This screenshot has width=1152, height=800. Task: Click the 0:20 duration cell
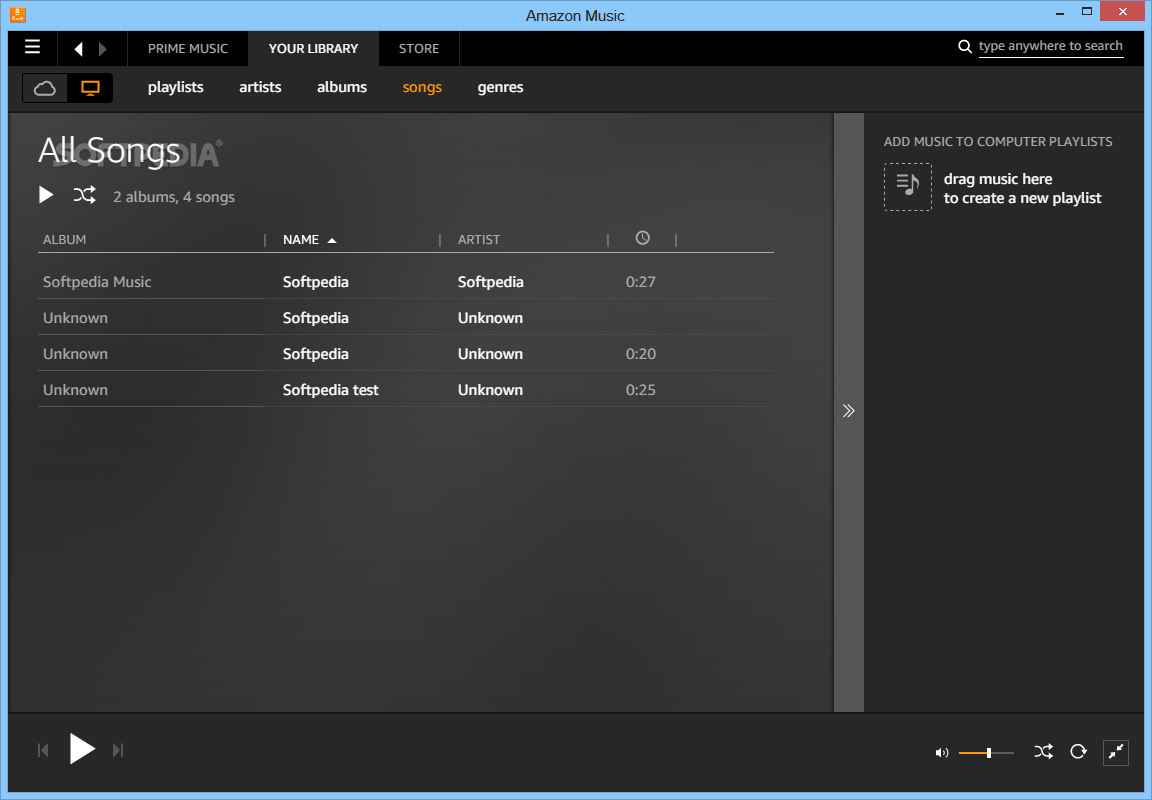click(641, 354)
